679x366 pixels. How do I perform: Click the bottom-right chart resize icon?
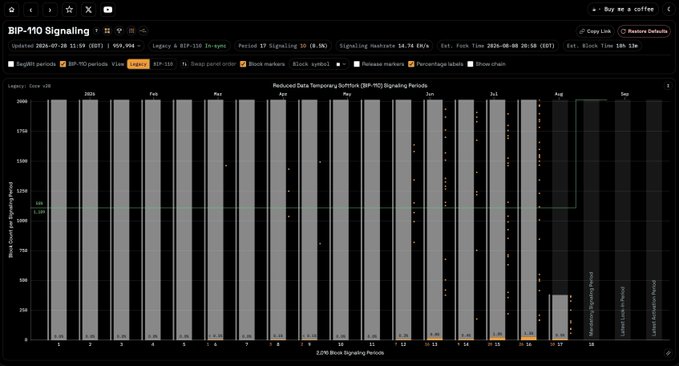pos(668,353)
